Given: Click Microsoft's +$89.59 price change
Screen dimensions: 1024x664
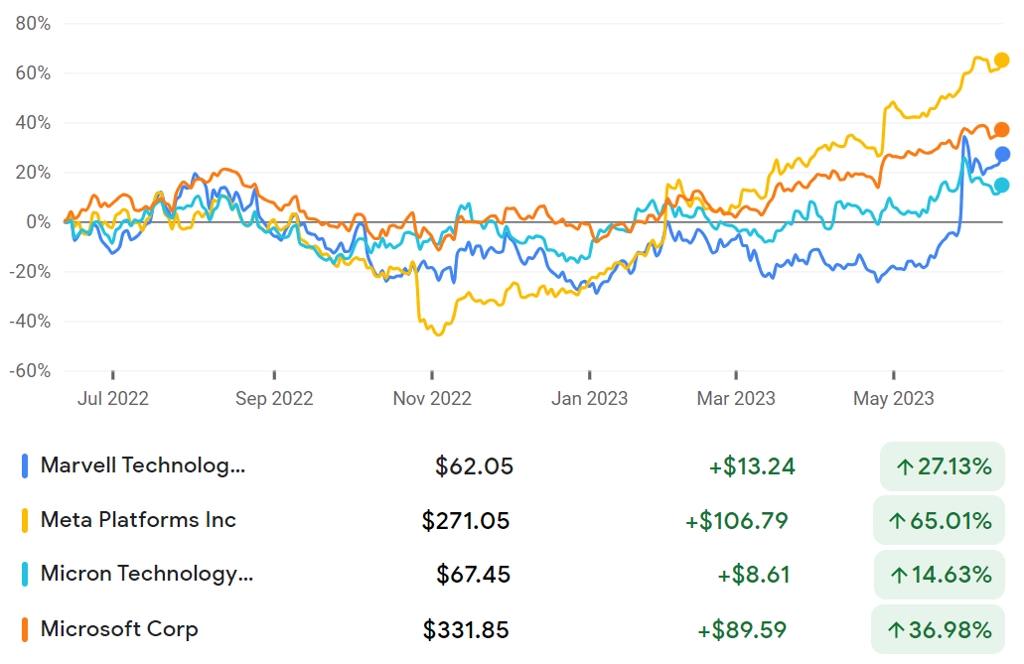Looking at the screenshot, I should (x=742, y=630).
